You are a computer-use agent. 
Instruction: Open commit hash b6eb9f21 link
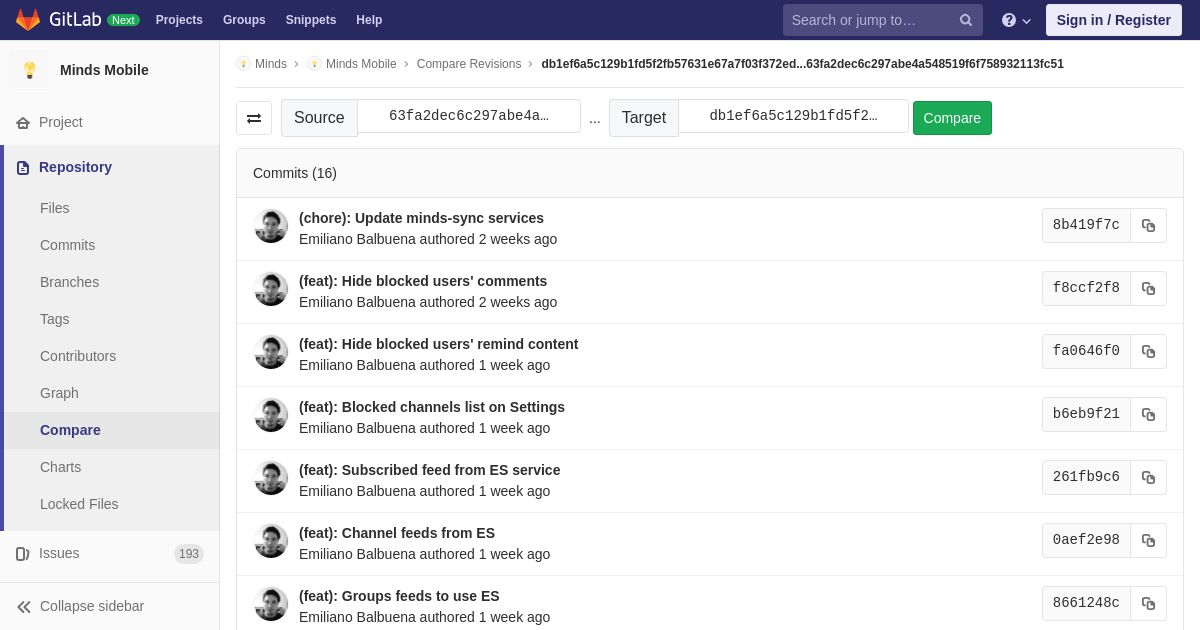[1086, 414]
